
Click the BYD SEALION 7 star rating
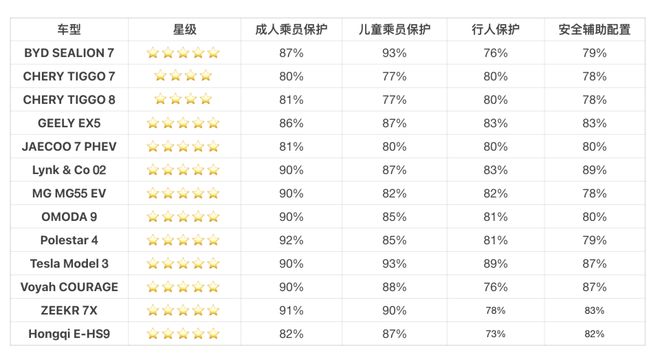tap(183, 53)
